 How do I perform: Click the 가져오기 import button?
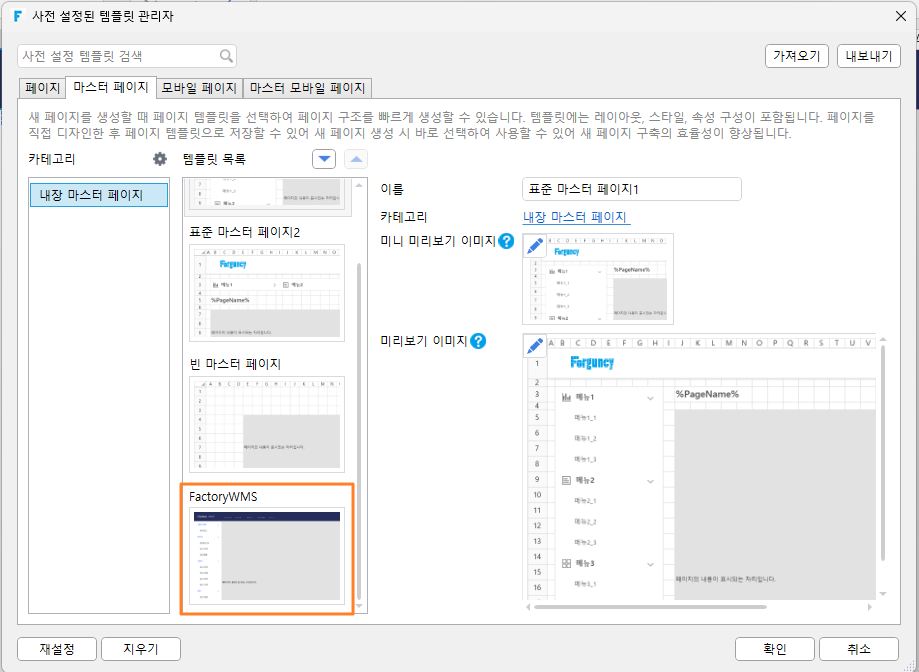pos(797,56)
